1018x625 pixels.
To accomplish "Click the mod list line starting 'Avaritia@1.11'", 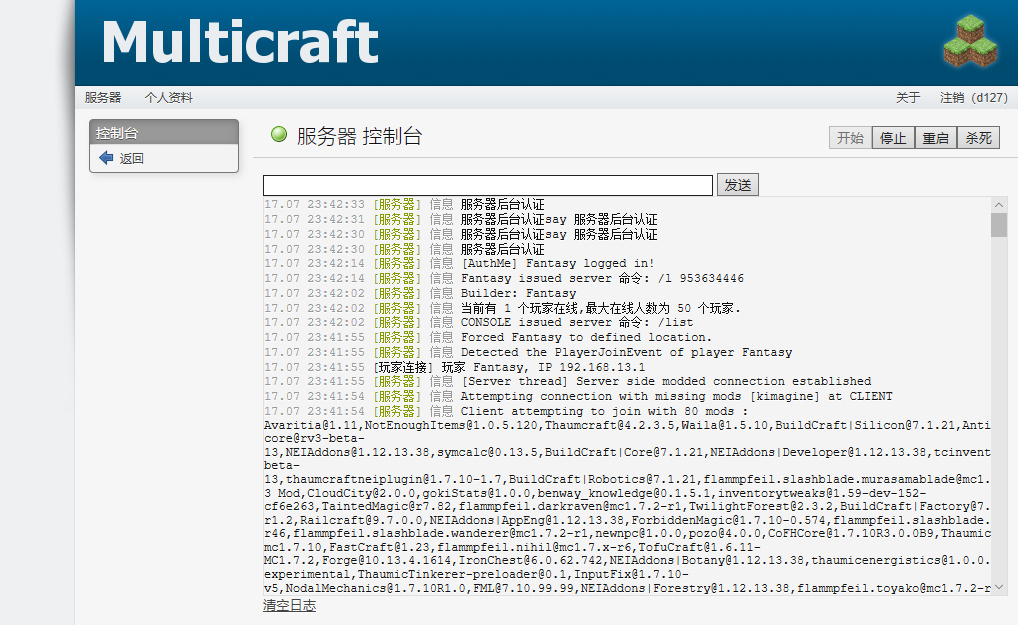I will coord(627,426).
